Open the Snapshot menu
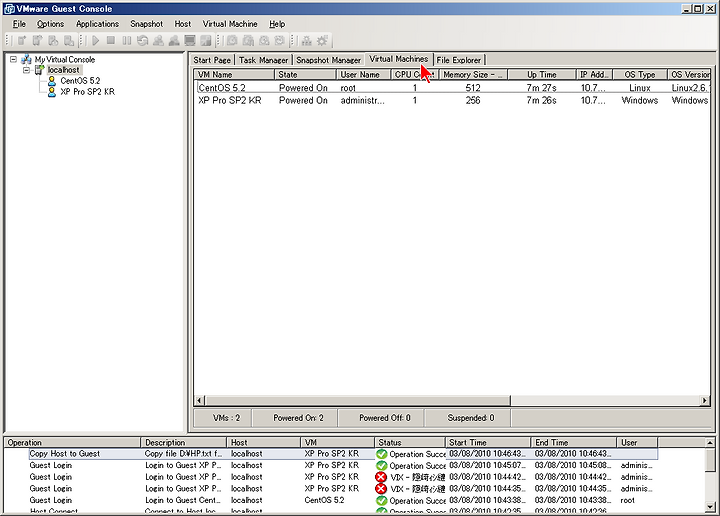Image resolution: width=720 pixels, height=516 pixels. 146,24
